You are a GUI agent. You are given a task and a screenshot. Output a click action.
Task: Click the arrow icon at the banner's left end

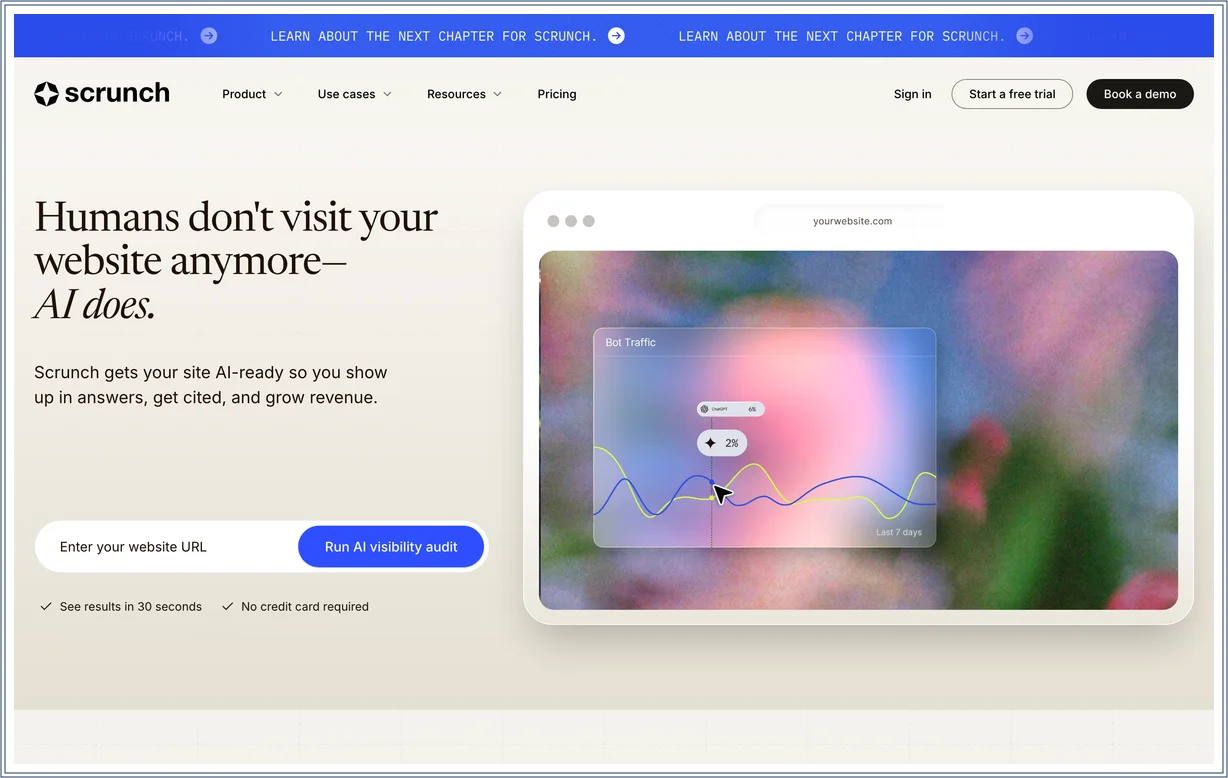pos(208,36)
